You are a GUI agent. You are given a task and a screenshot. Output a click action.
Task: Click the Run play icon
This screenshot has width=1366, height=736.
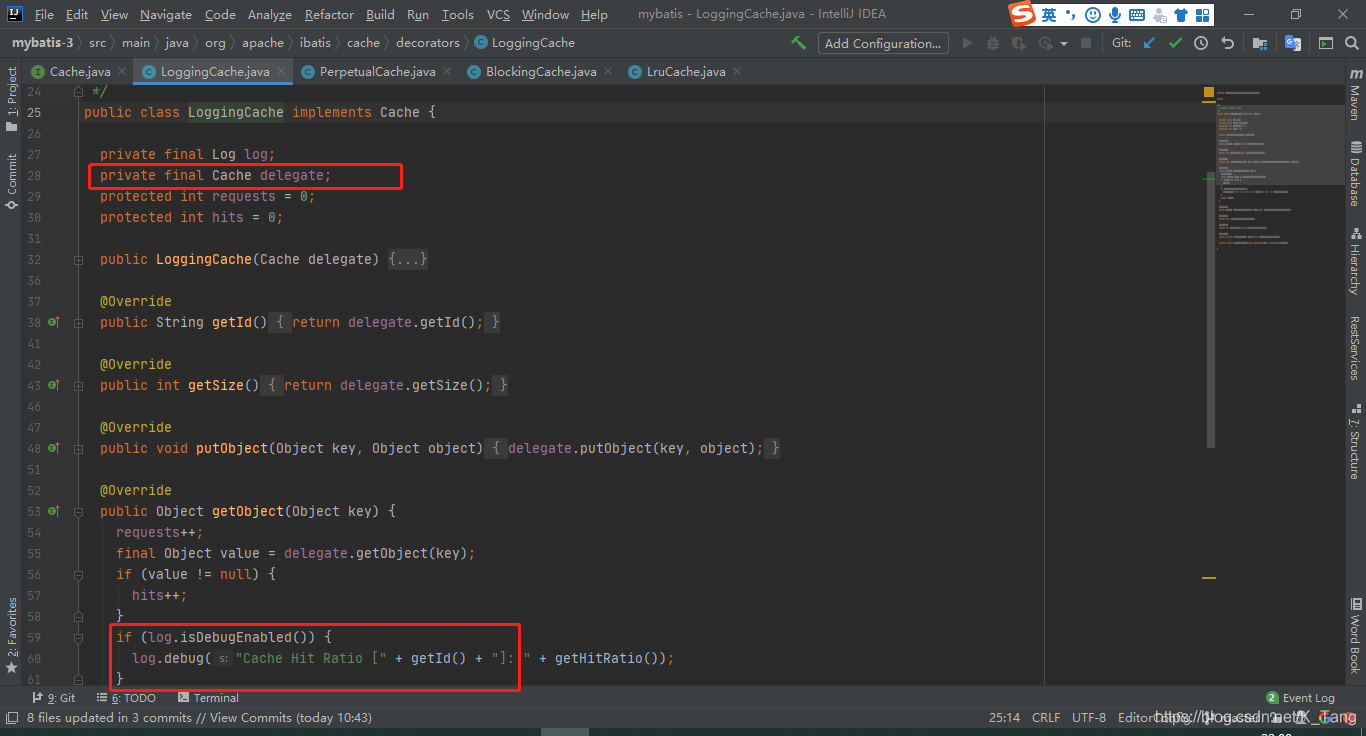(x=967, y=43)
